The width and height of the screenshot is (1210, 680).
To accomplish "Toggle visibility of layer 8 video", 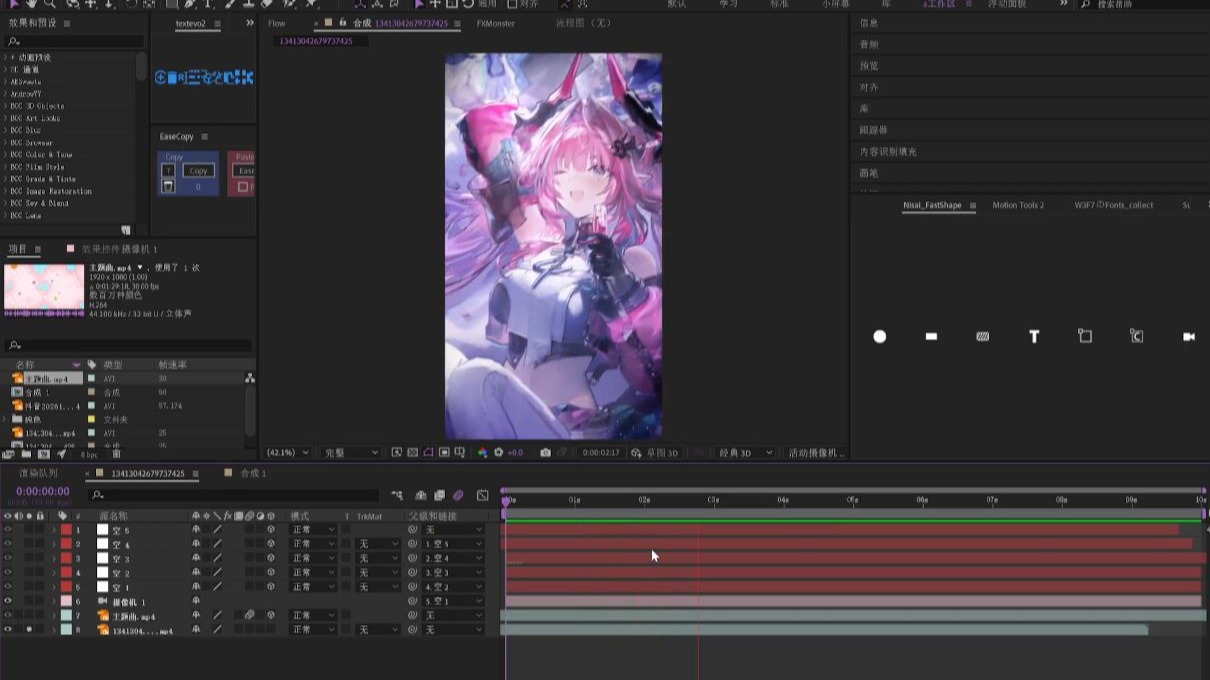I will coord(8,630).
